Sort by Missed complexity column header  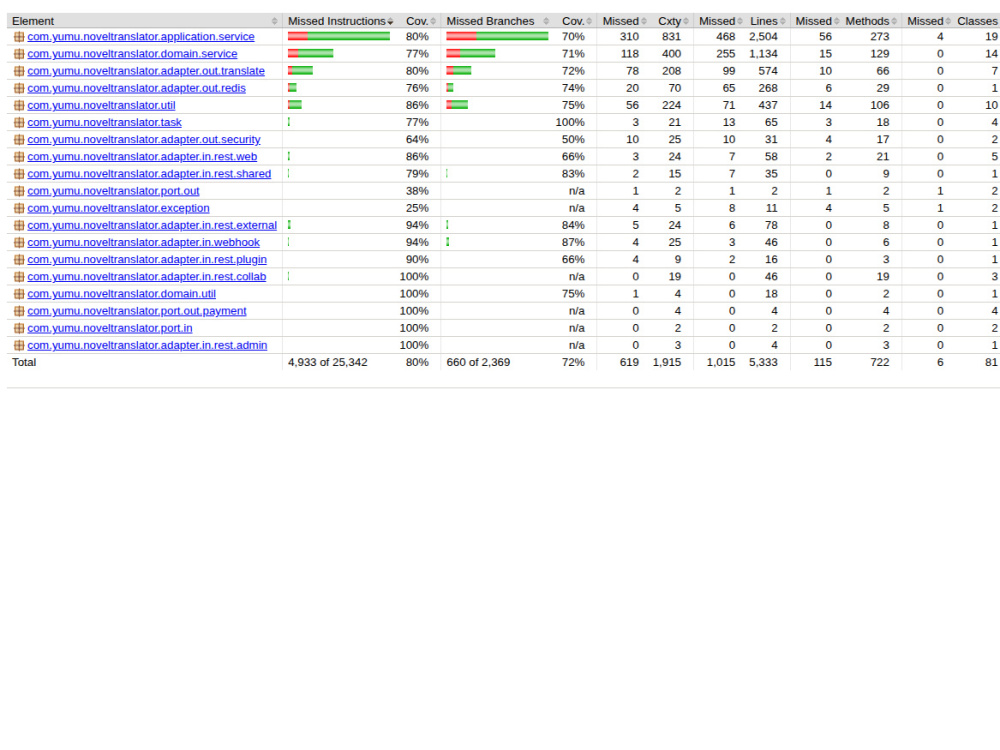[x=624, y=21]
